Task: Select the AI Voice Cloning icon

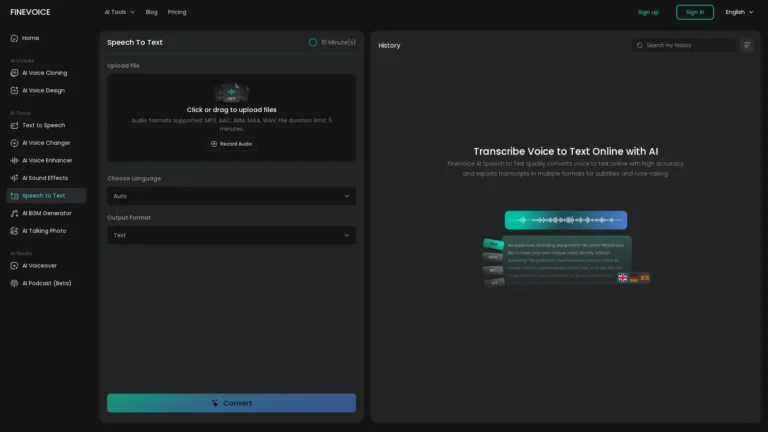Action: click(x=14, y=73)
